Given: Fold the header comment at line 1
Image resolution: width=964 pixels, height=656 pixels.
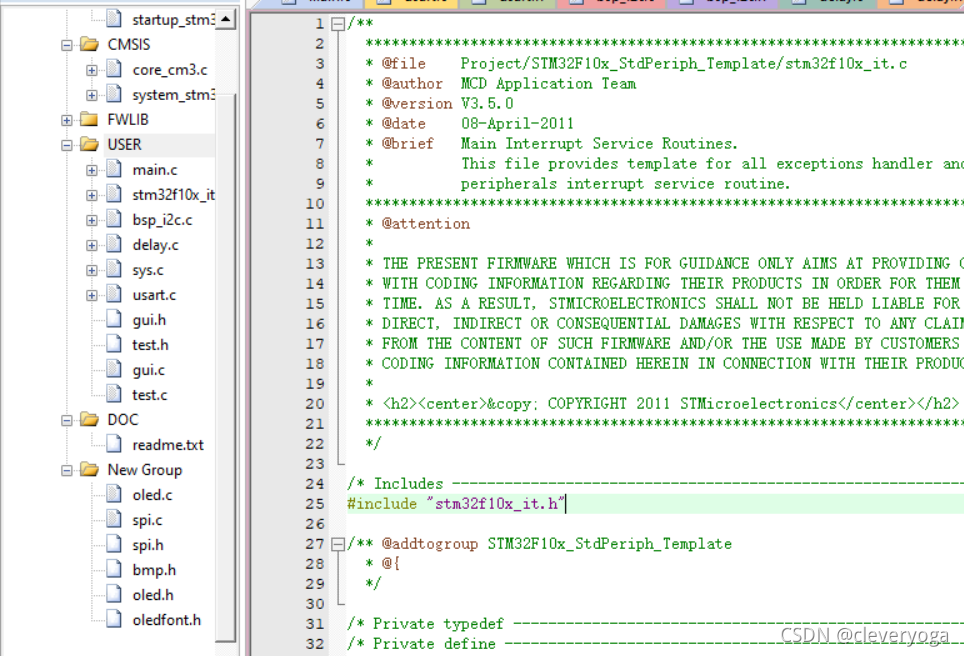Looking at the screenshot, I should 338,24.
